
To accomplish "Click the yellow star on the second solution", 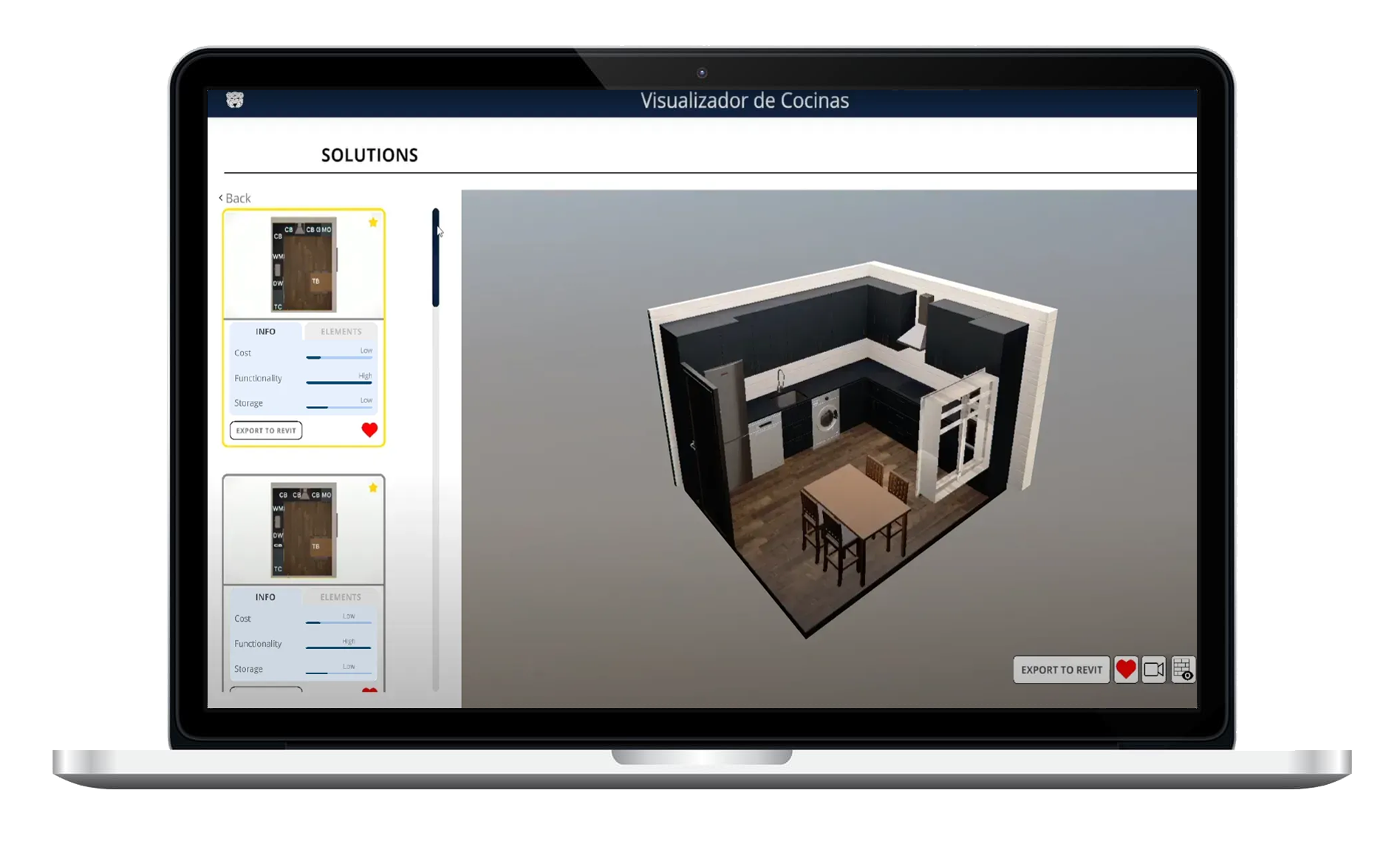I will pos(373,487).
